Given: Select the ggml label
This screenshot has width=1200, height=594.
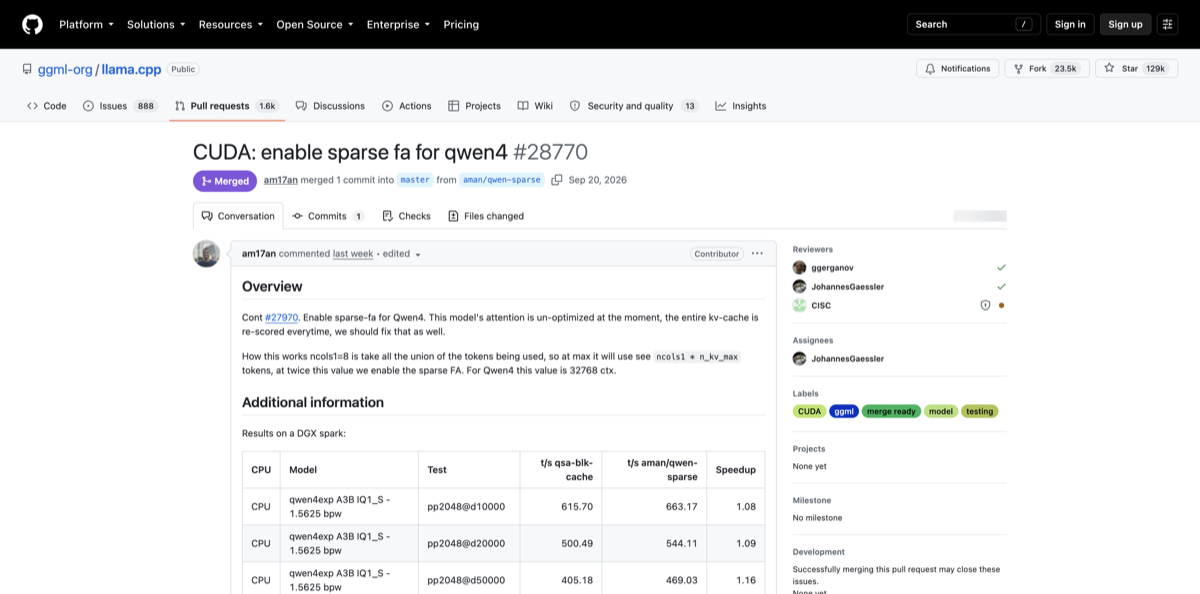Looking at the screenshot, I should 844,411.
